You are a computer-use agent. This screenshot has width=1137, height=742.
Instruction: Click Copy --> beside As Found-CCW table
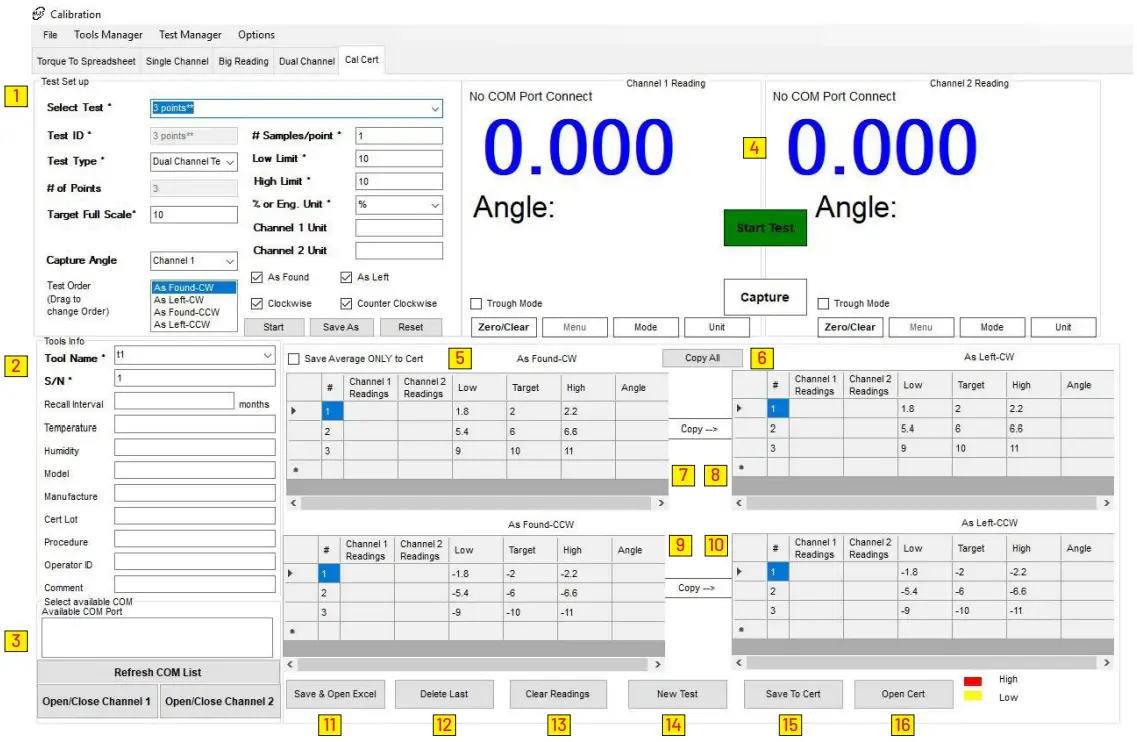[696, 588]
